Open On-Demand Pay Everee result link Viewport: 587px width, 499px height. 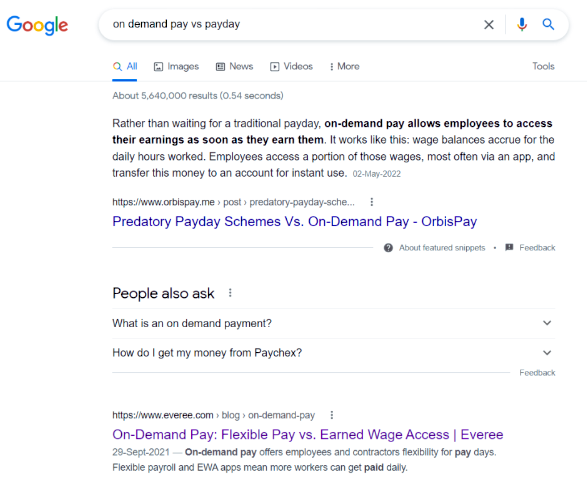point(308,435)
